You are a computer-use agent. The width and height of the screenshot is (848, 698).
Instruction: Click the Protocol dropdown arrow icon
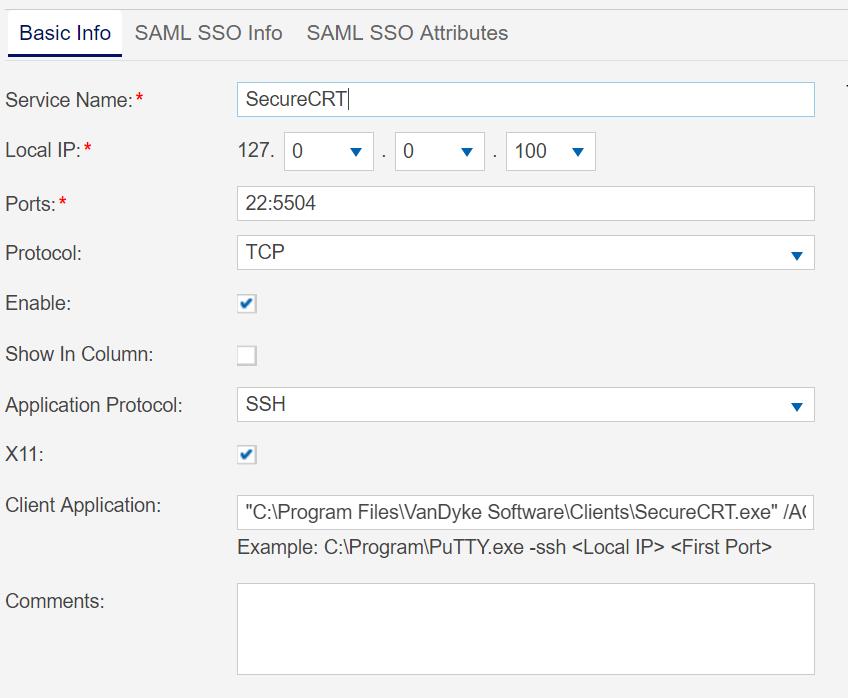tap(798, 253)
